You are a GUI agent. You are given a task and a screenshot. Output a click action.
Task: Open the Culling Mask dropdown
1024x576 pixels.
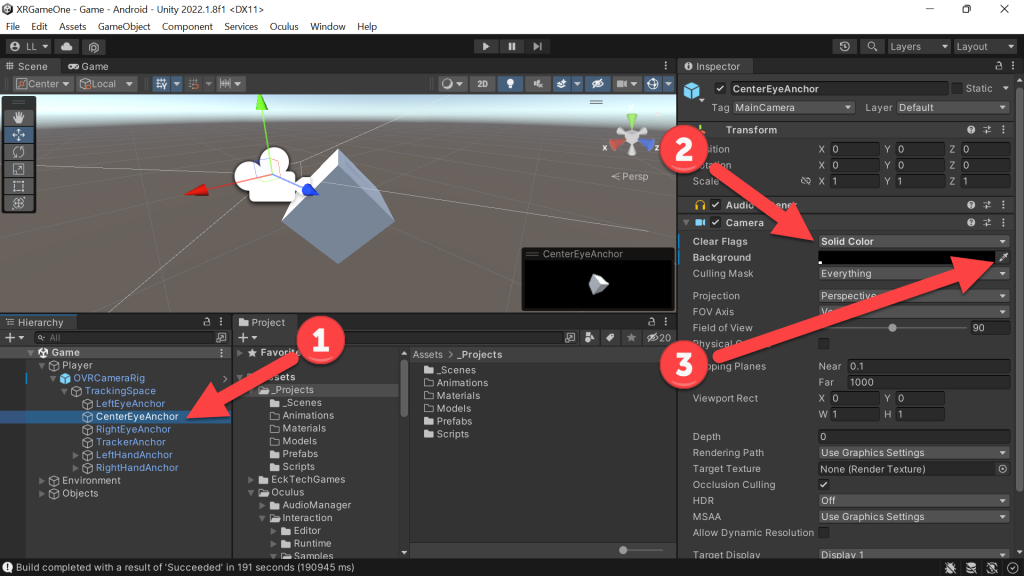pyautogui.click(x=914, y=274)
